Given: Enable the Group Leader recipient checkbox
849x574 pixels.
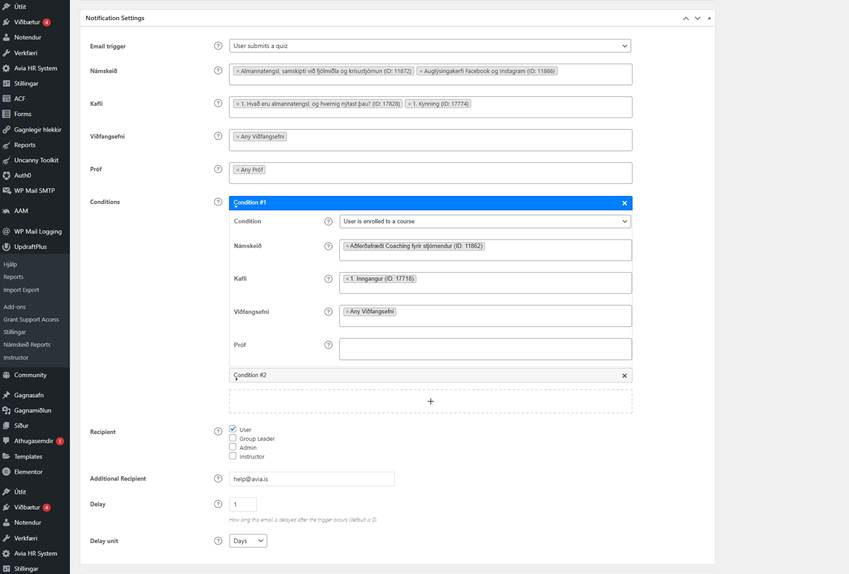Looking at the screenshot, I should pyautogui.click(x=233, y=438).
